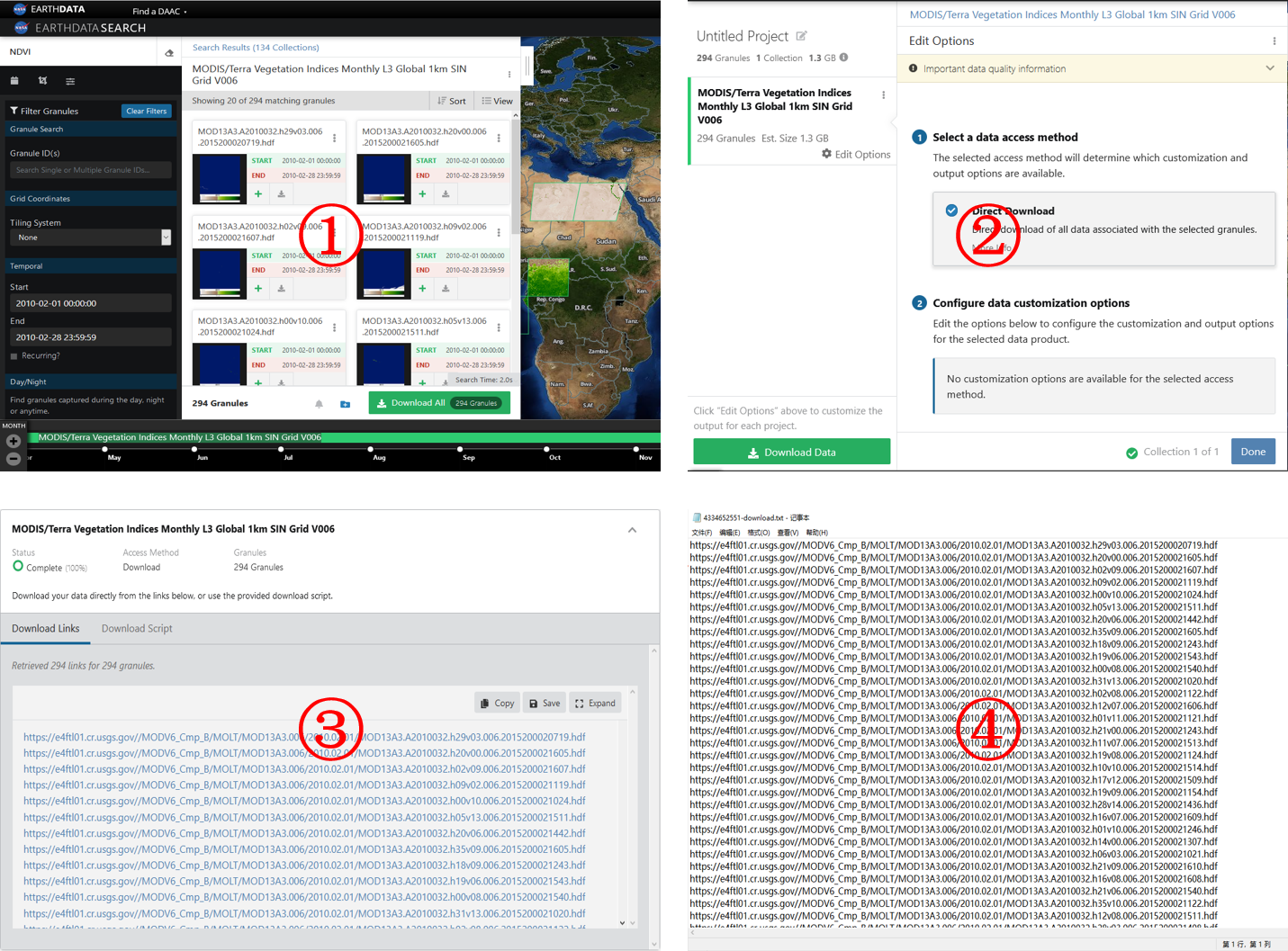Add collection to project folder icon
Screen dimensions: 1288x951
coord(345,404)
